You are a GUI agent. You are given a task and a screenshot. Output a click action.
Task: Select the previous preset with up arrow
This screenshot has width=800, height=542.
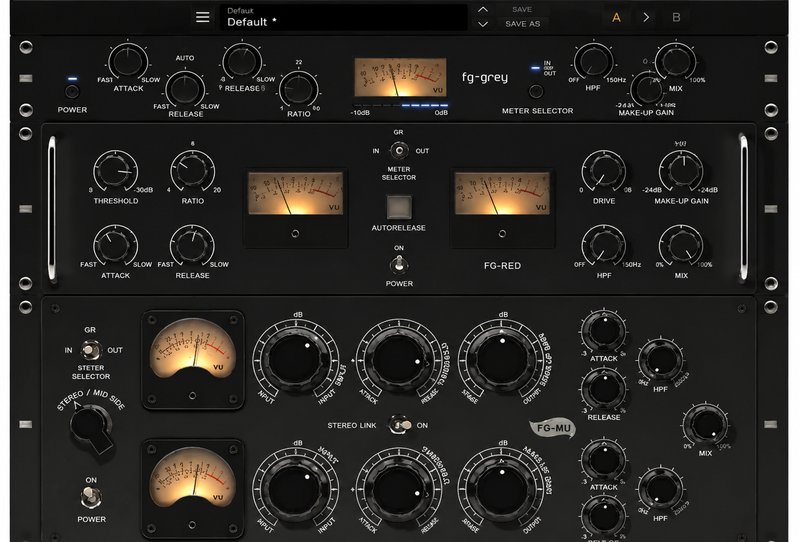pos(483,10)
